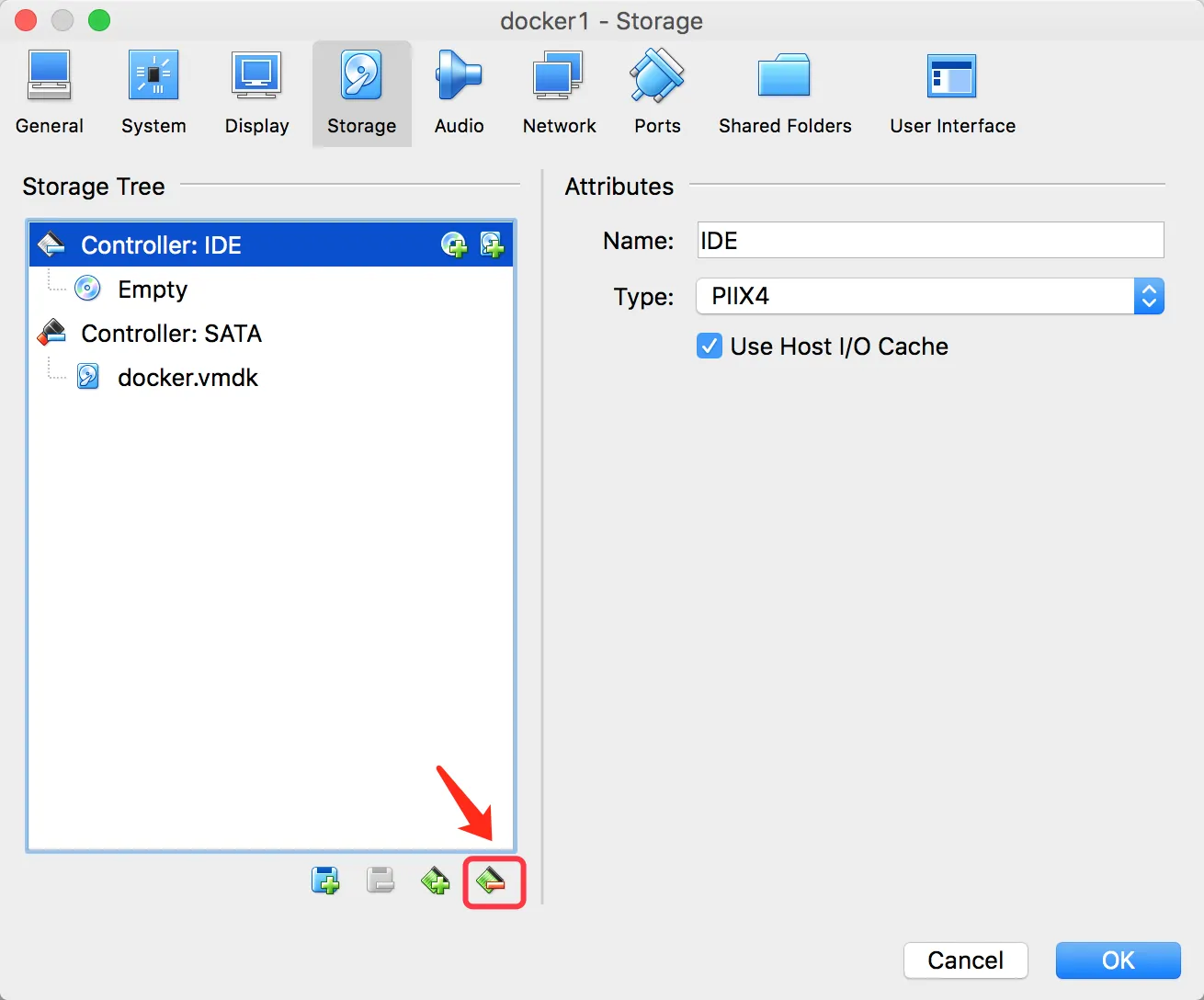
Task: Go to the Audio settings section
Action: [x=459, y=94]
